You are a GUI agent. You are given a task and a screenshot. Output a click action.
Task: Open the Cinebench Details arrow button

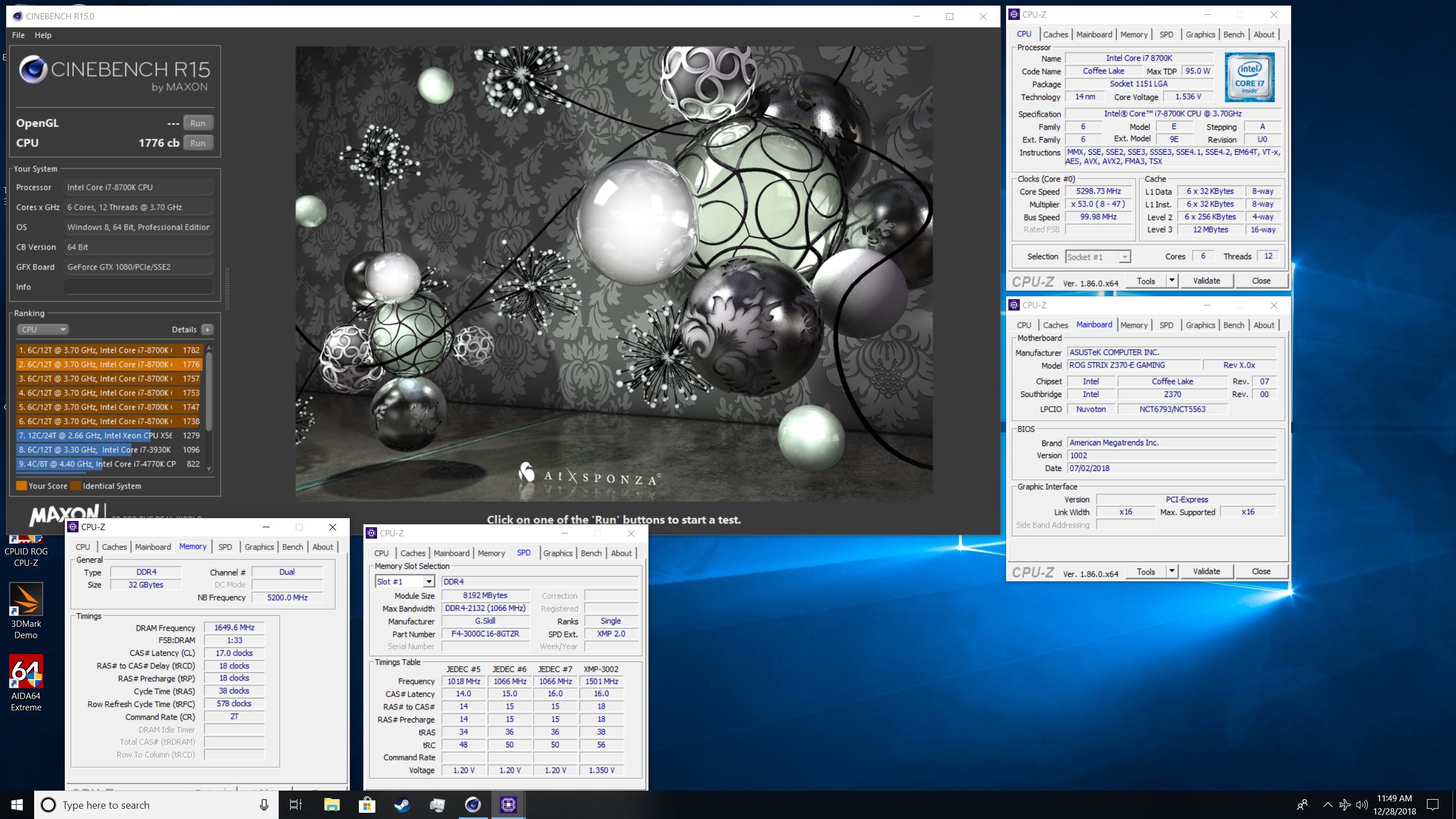point(208,329)
